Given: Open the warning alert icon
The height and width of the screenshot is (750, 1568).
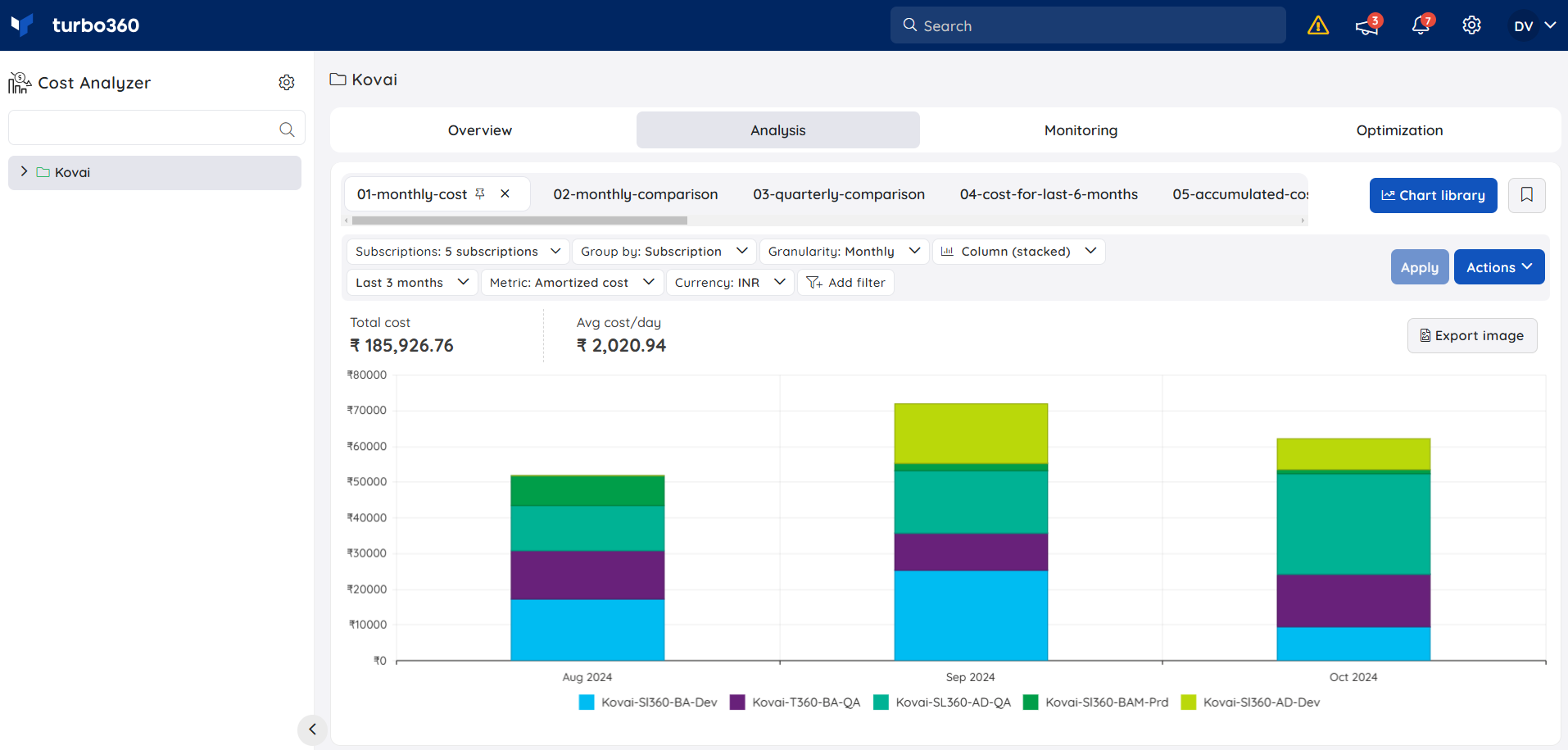Looking at the screenshot, I should coord(1318,25).
